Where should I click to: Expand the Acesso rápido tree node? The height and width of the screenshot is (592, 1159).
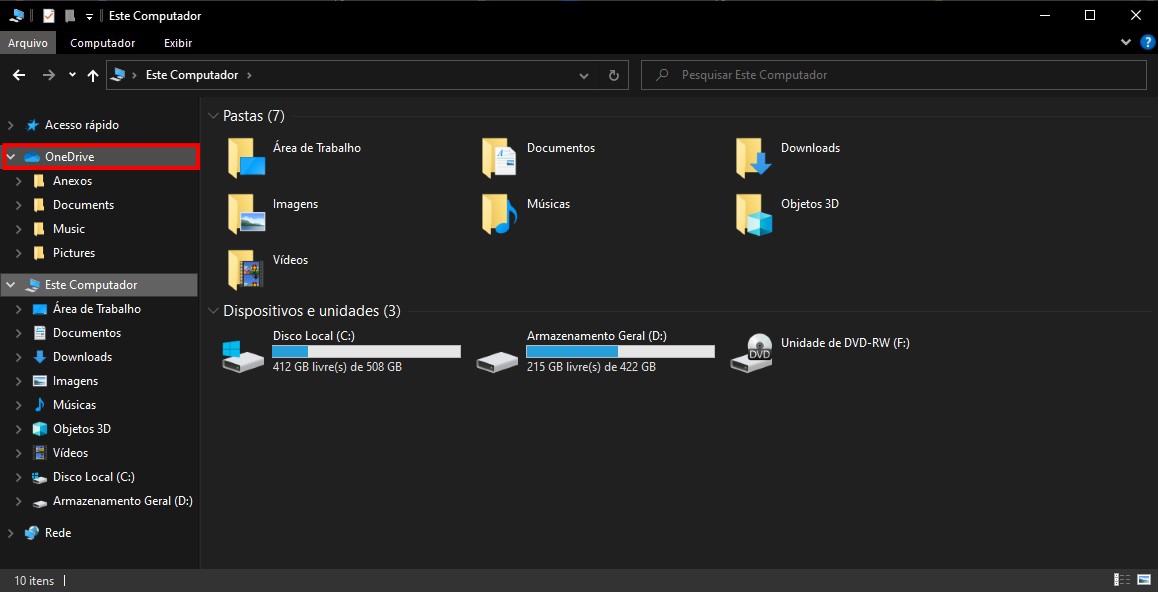[10, 125]
